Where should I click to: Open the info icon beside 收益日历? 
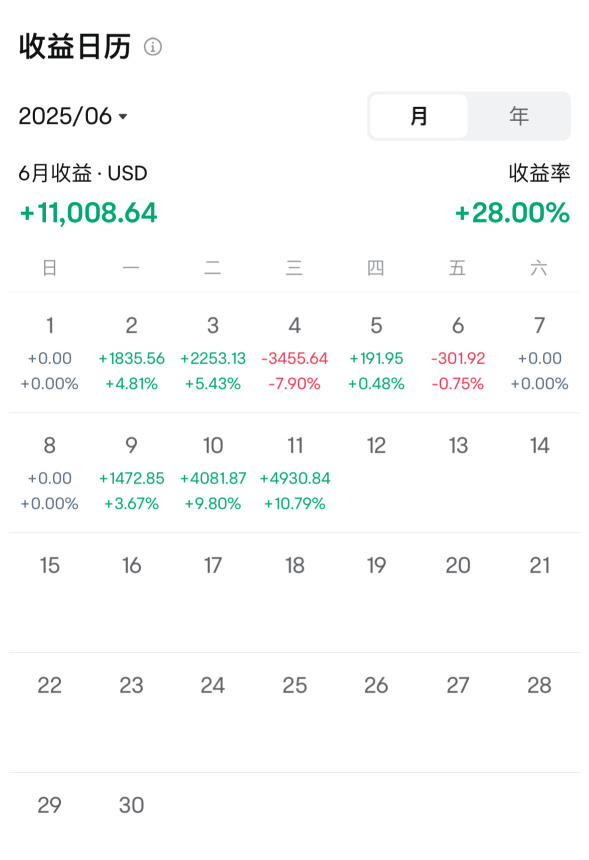point(152,47)
